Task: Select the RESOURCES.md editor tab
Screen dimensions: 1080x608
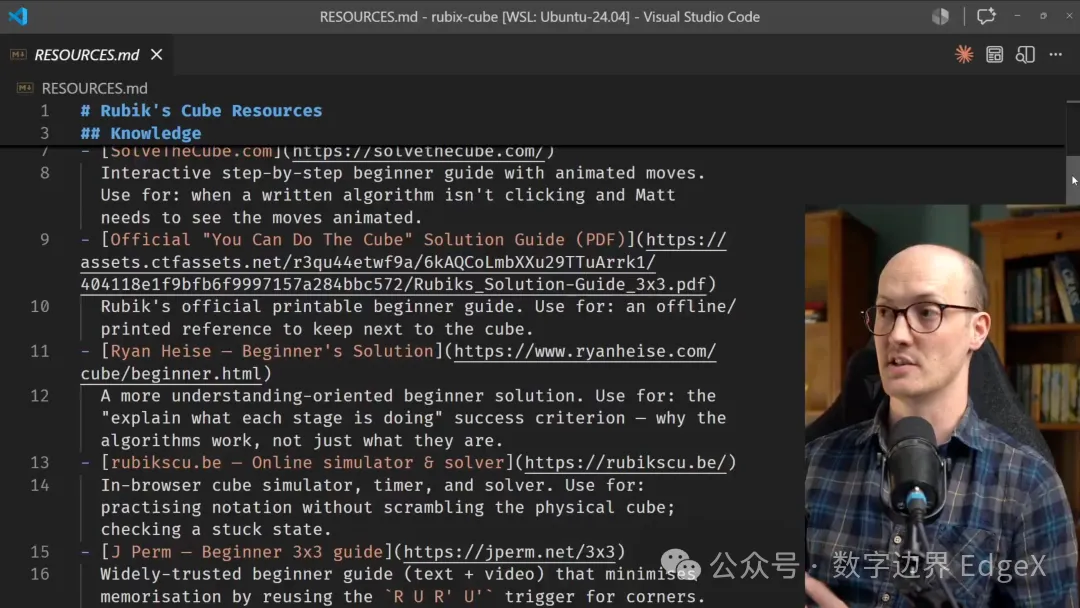Action: (x=86, y=54)
